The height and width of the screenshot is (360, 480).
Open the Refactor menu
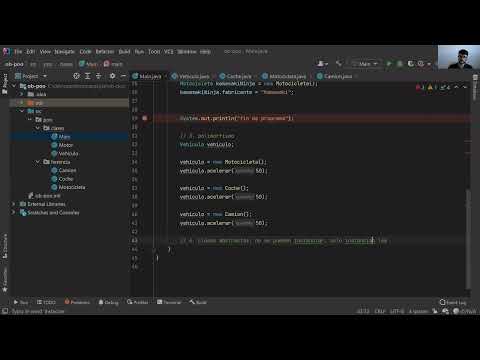pyautogui.click(x=105, y=52)
